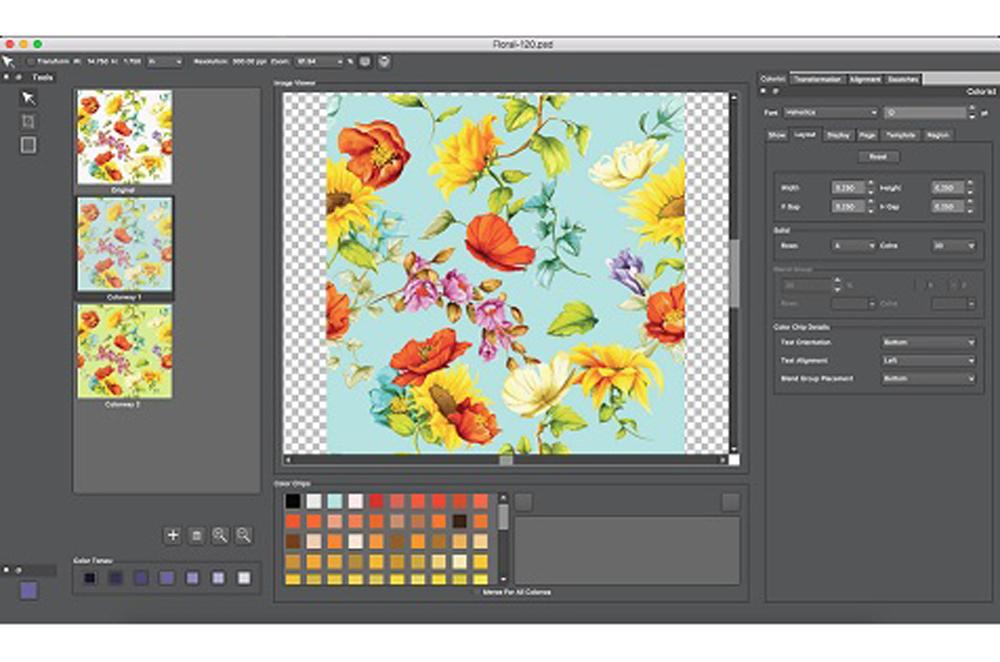Screen dimensions: 1000x662
Task: Switch to the Colorist panel tab
Action: (773, 78)
